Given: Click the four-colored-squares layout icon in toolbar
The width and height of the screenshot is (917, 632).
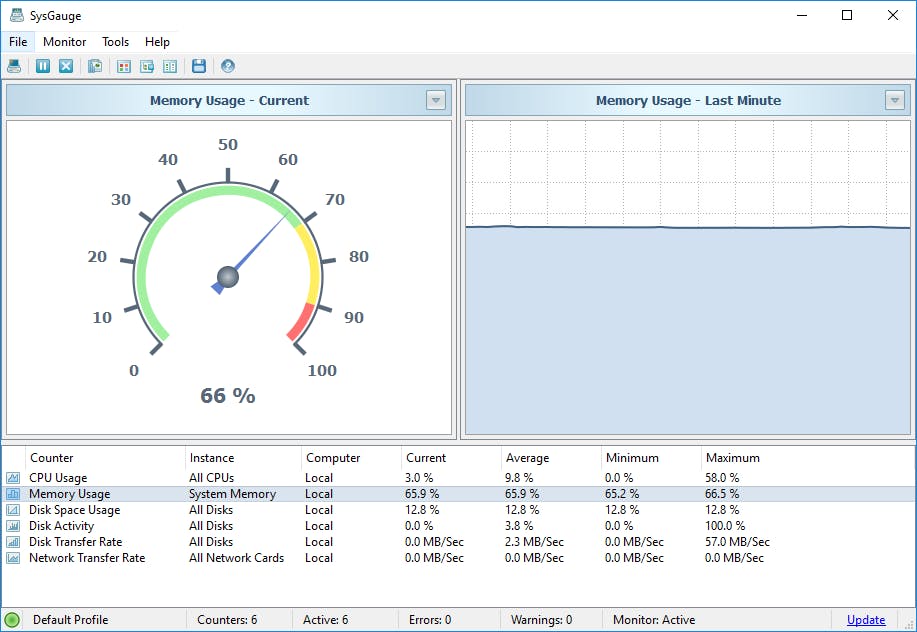Looking at the screenshot, I should coord(124,66).
